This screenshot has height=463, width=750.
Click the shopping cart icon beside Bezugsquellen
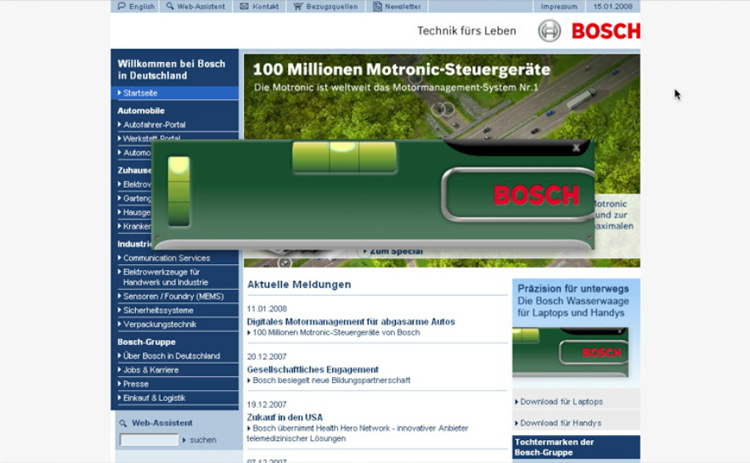298,6
